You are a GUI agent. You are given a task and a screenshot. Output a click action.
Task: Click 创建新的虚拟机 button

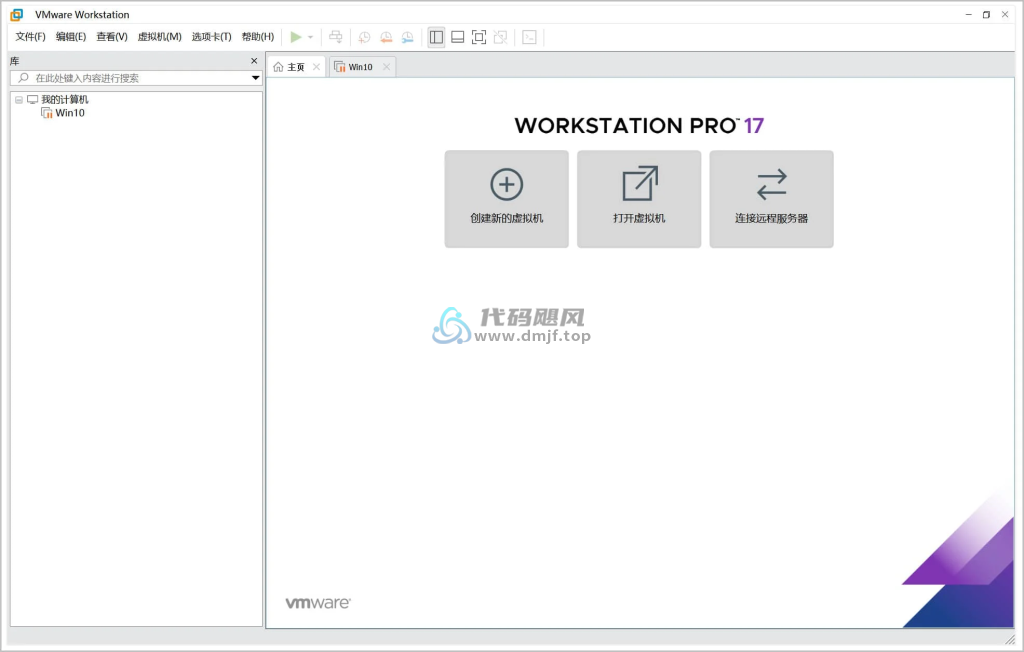coord(507,199)
